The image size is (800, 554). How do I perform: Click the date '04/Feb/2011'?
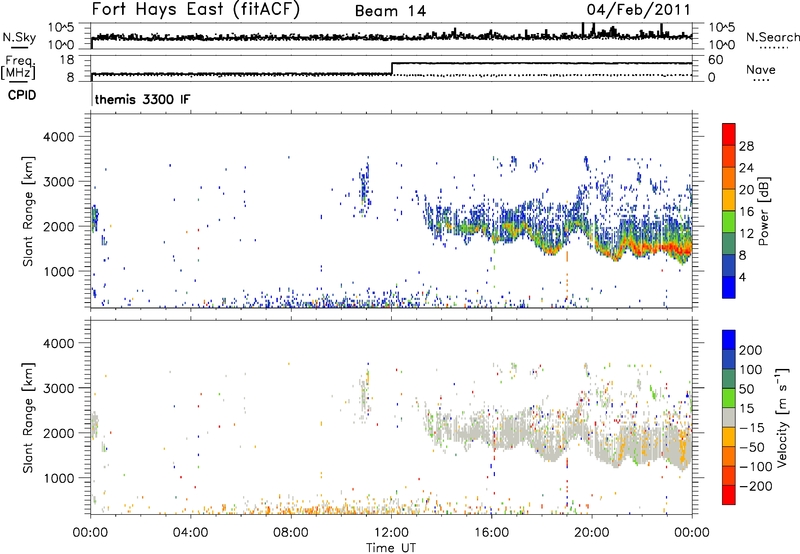coord(638,10)
